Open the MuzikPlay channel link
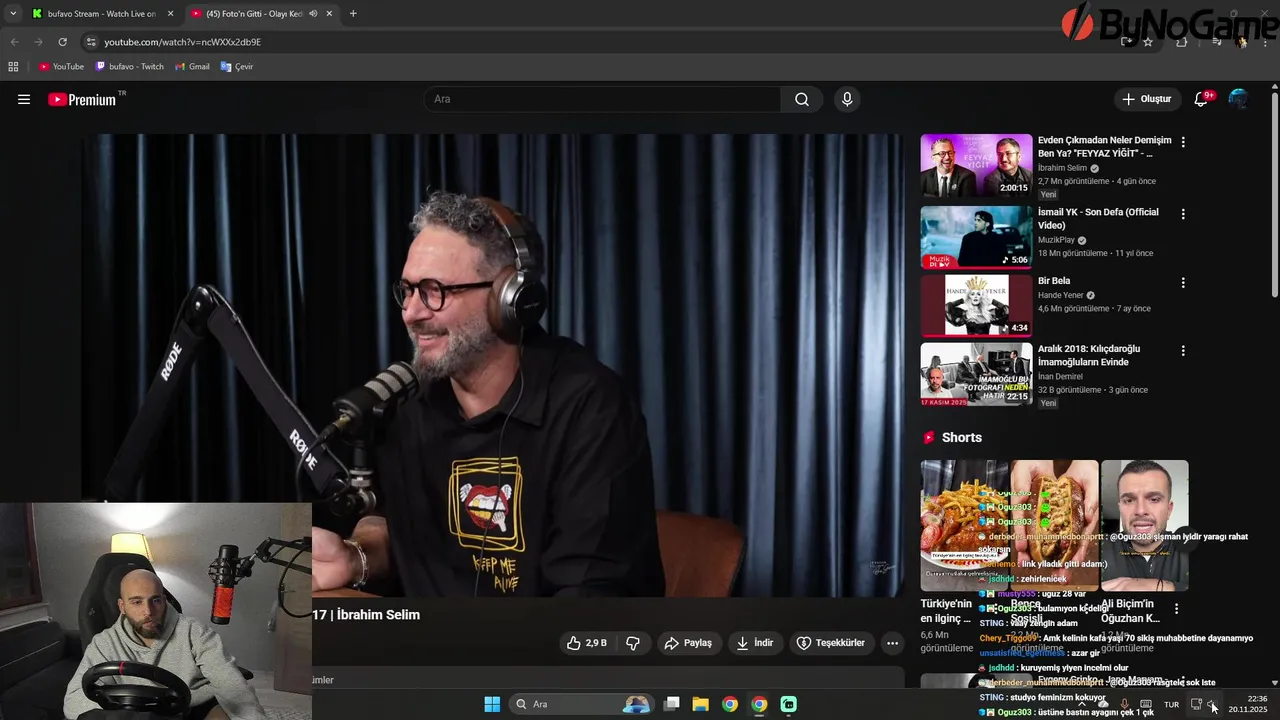This screenshot has width=1280, height=720. pyautogui.click(x=1056, y=240)
